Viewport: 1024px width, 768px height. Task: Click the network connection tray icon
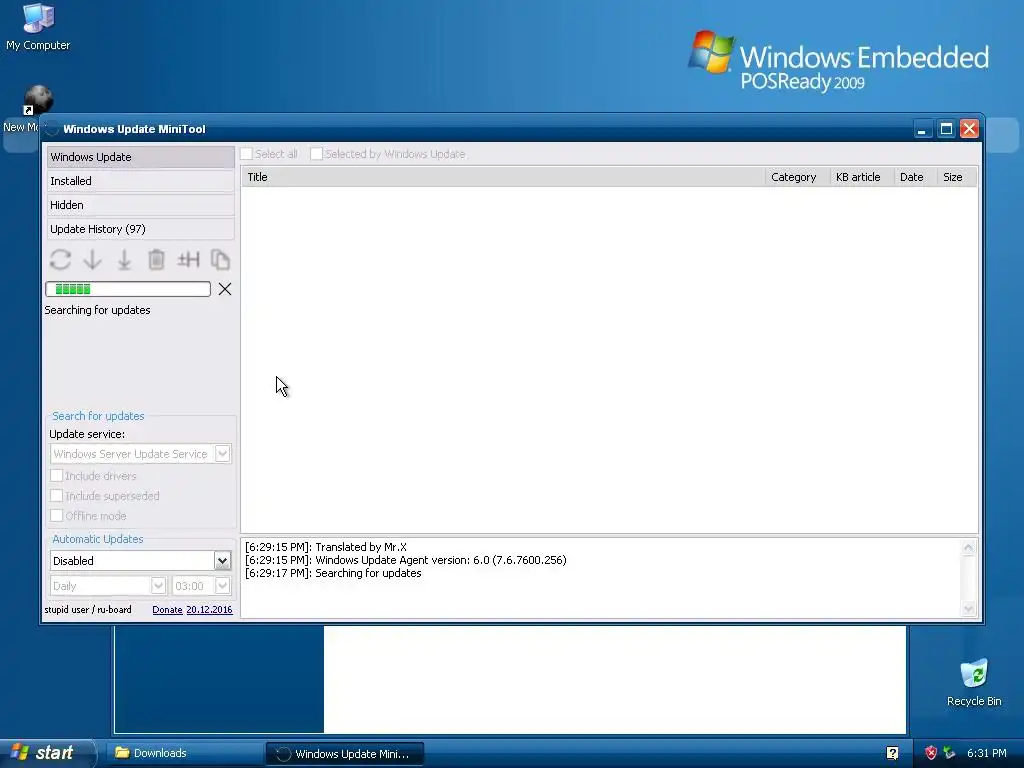(x=949, y=753)
